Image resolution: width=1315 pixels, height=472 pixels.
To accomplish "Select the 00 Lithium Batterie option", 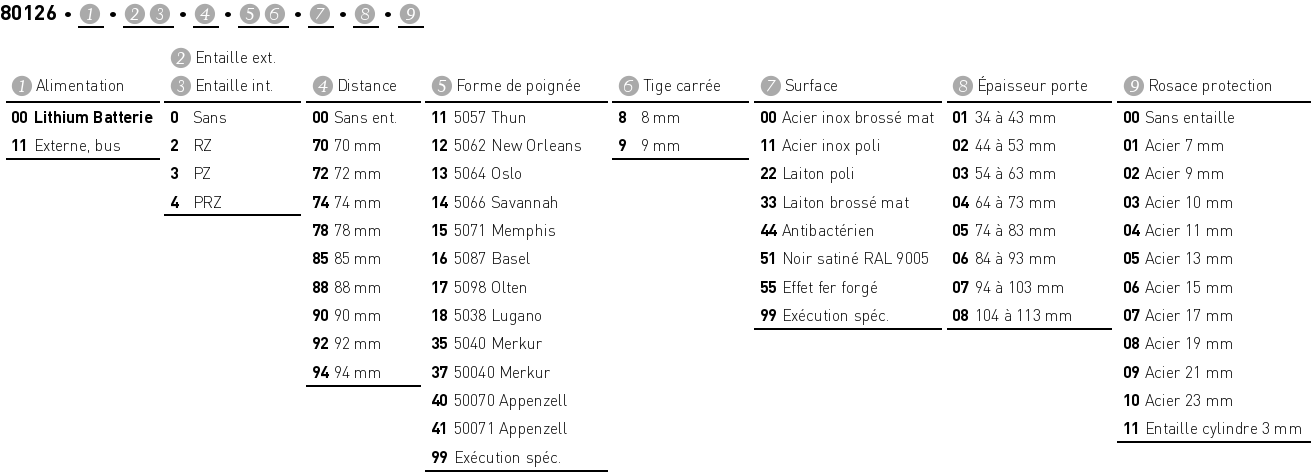I will coord(82,118).
